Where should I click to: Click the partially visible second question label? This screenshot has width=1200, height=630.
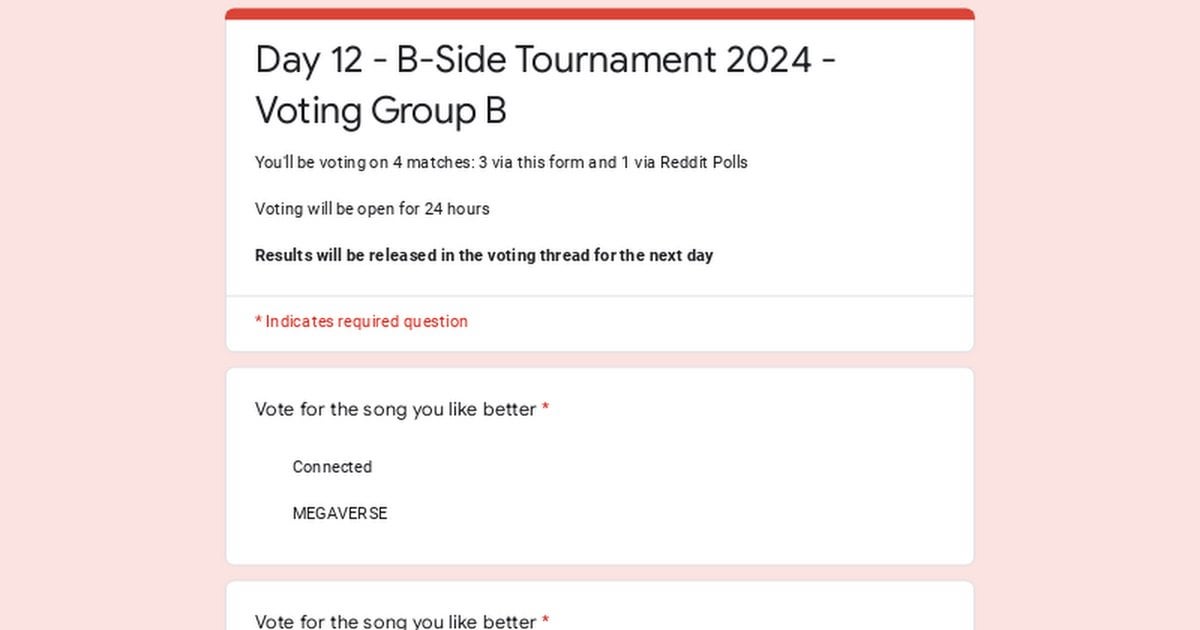395,621
